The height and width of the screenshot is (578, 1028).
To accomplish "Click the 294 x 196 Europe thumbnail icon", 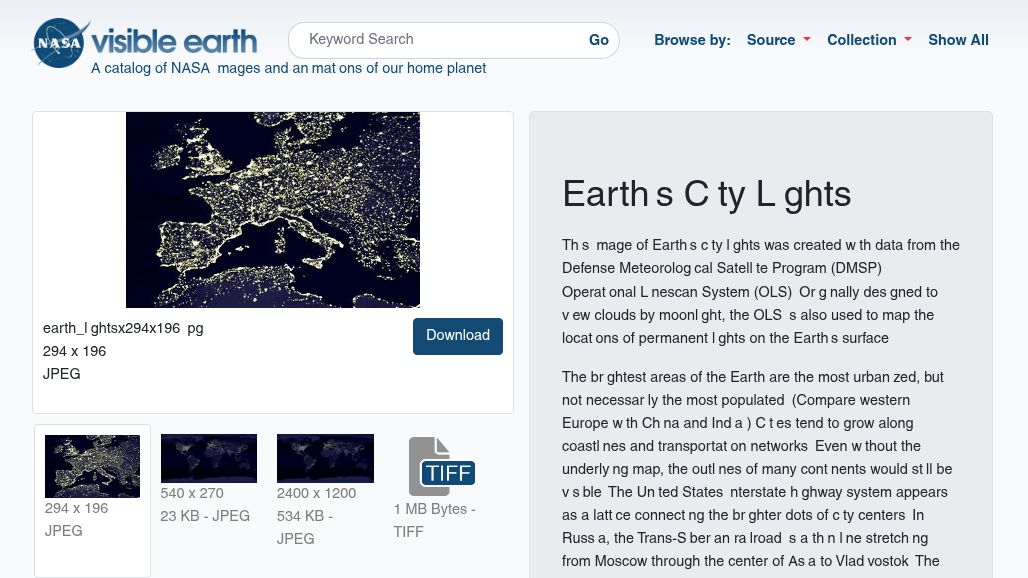I will coord(92,466).
